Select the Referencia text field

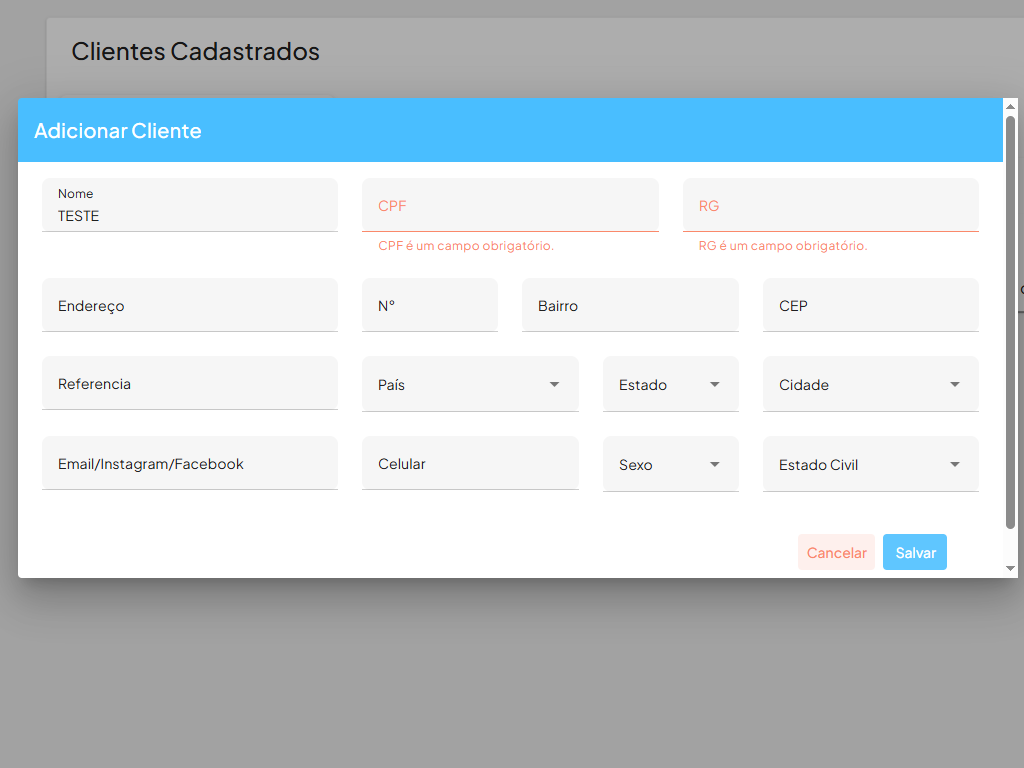click(x=189, y=384)
